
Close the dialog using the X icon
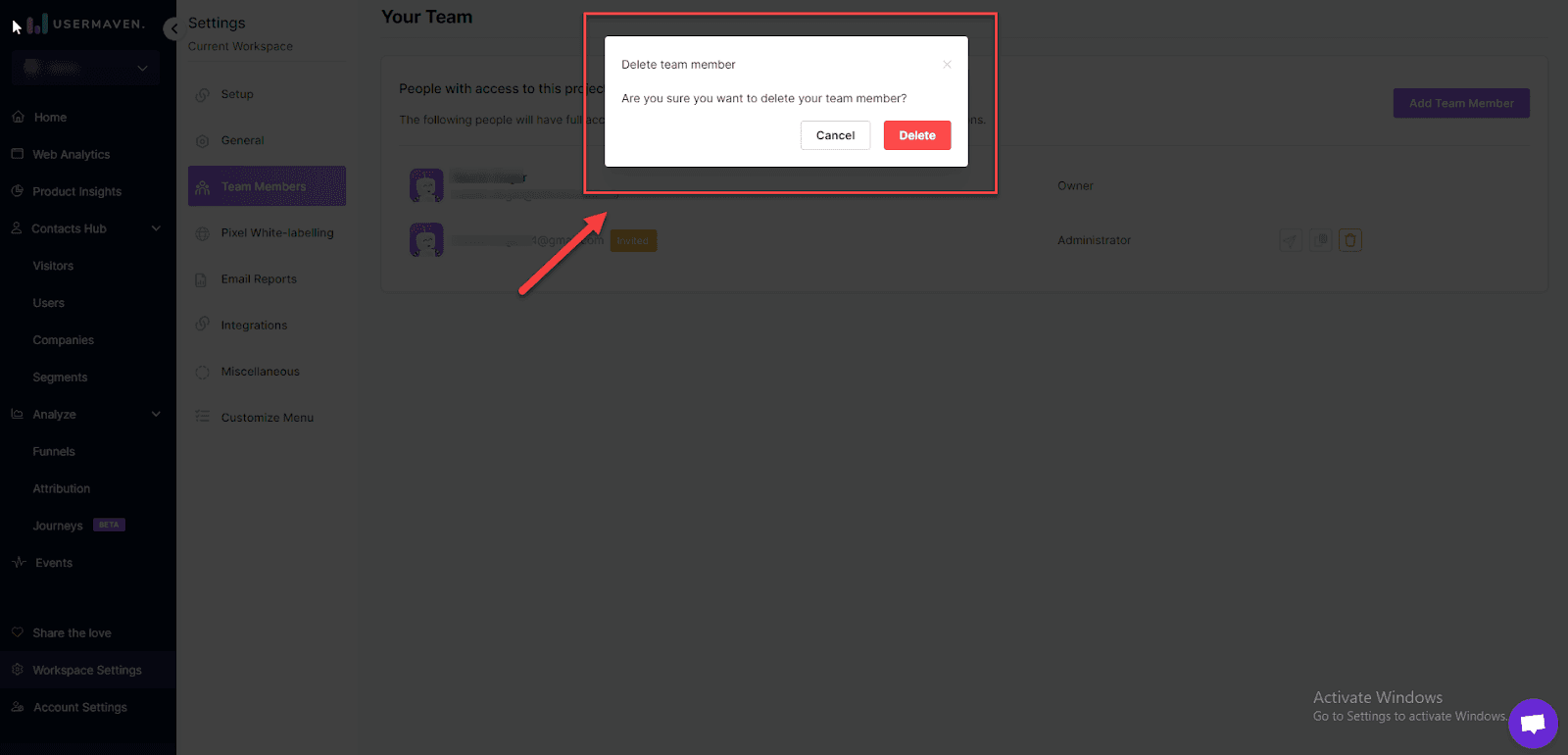(947, 65)
